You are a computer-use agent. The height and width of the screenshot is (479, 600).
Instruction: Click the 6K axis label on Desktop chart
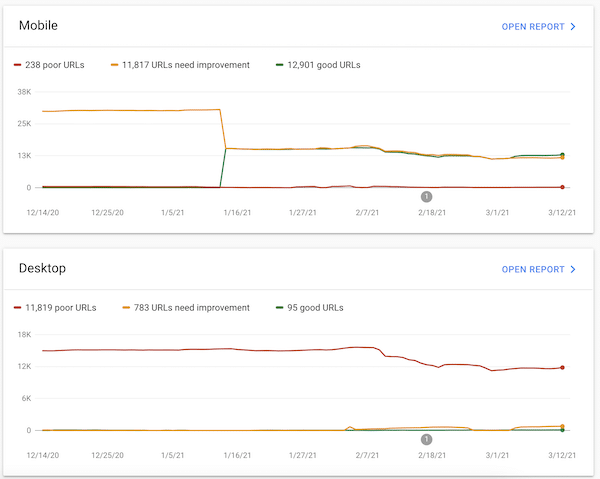26,398
